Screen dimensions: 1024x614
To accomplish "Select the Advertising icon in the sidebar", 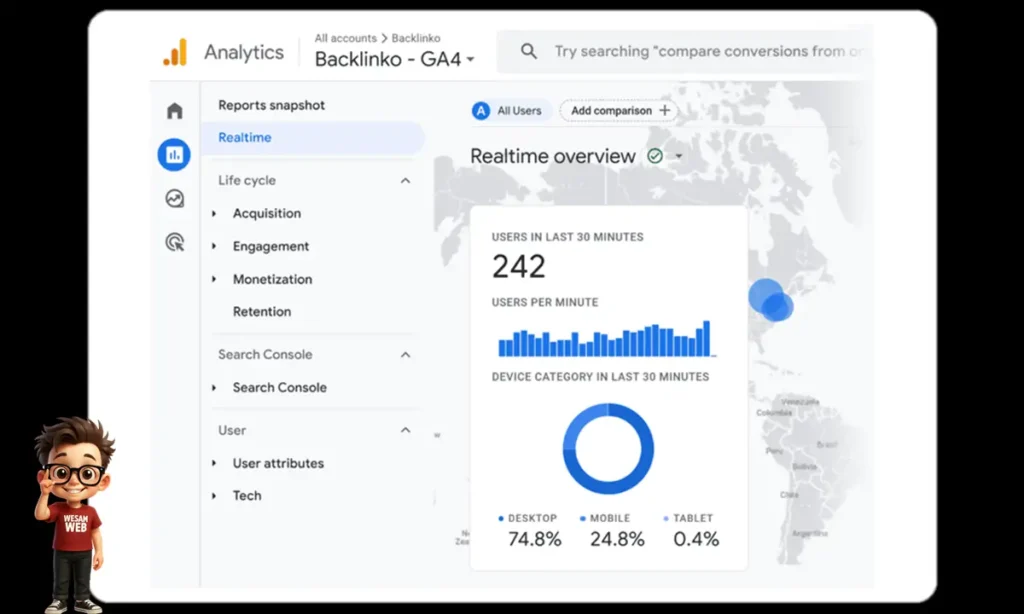I will pos(174,242).
